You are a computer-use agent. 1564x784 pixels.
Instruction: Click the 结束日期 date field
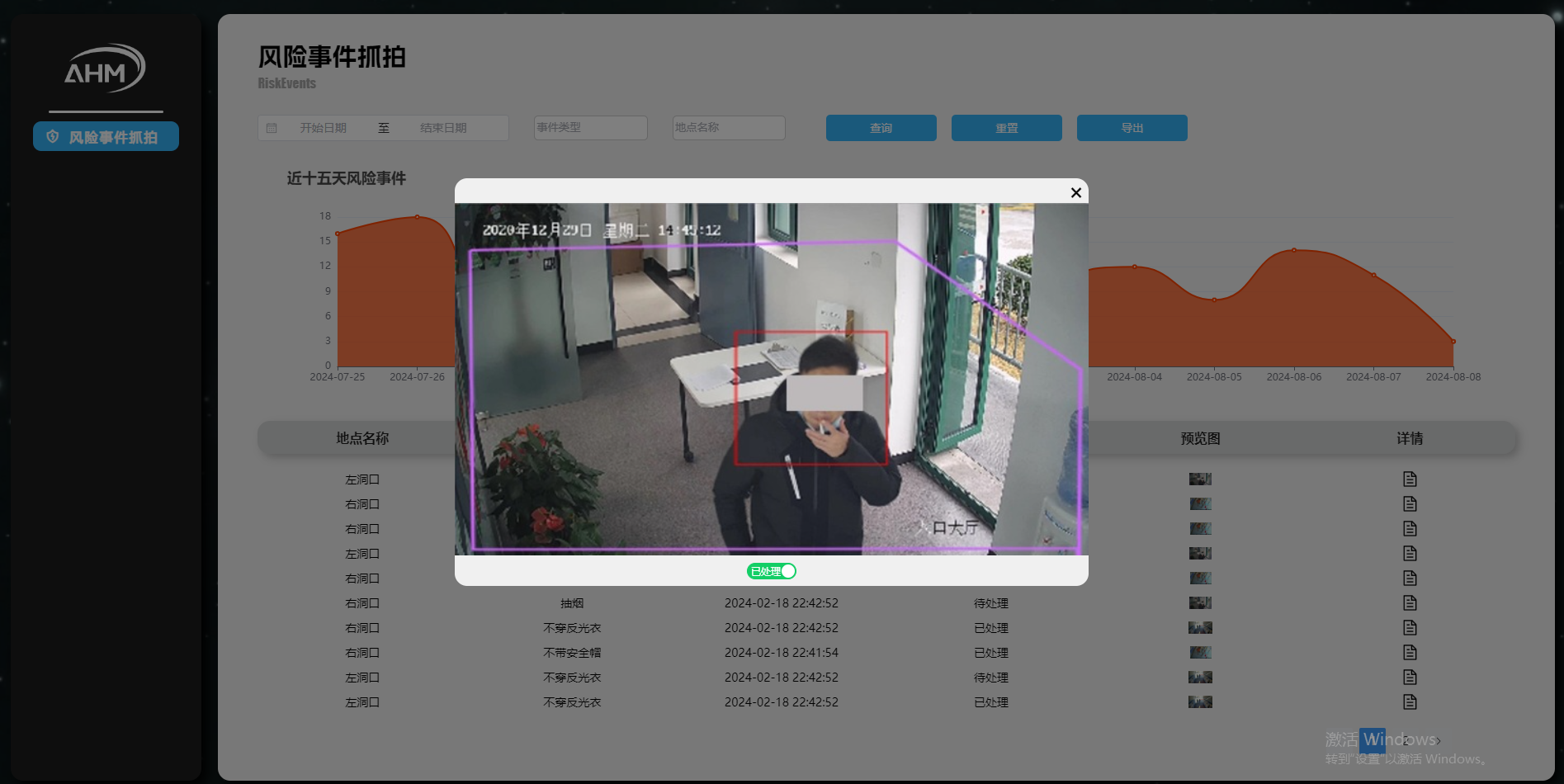tap(443, 128)
